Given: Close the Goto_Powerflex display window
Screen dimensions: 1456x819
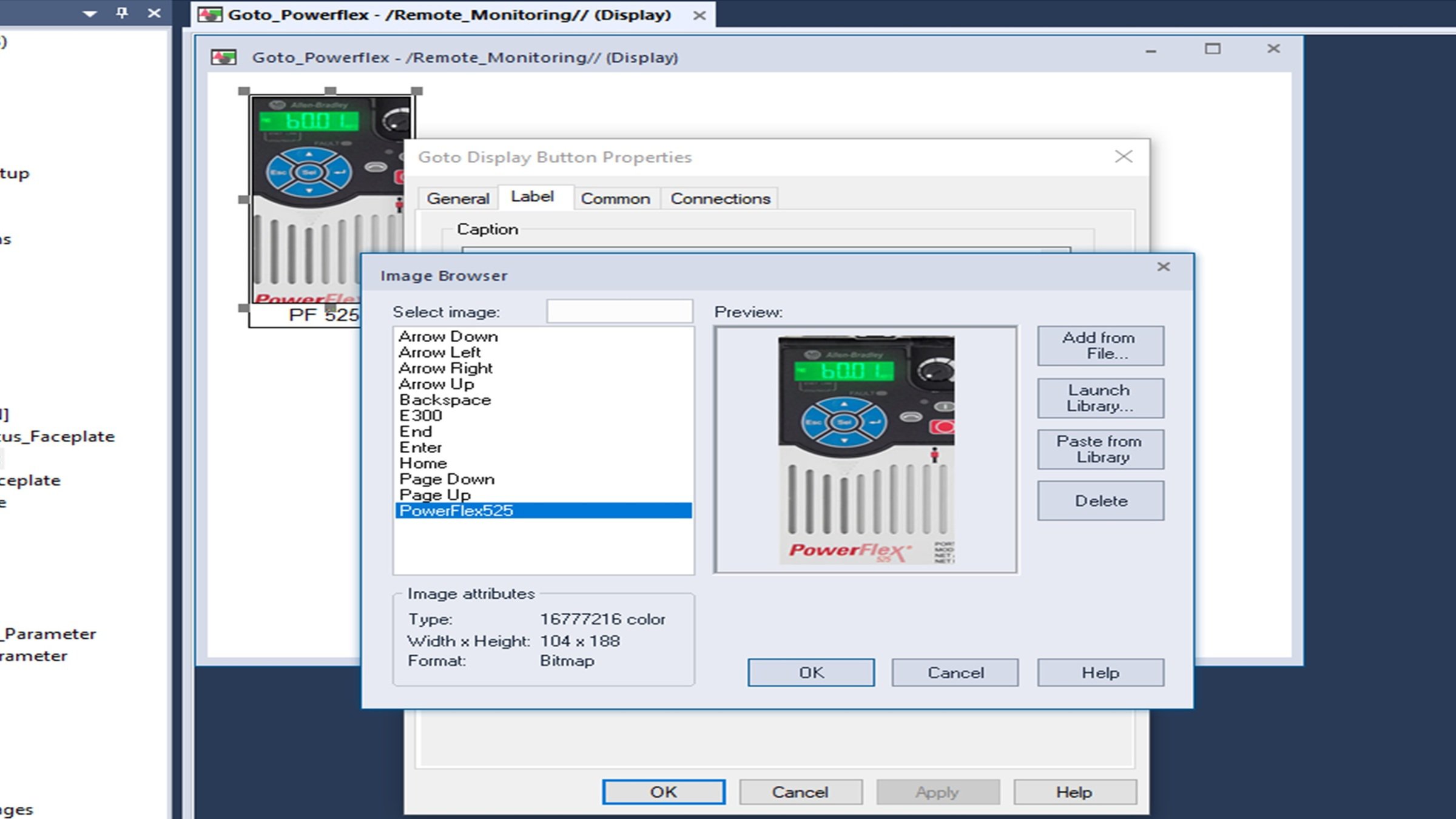Looking at the screenshot, I should [1273, 49].
